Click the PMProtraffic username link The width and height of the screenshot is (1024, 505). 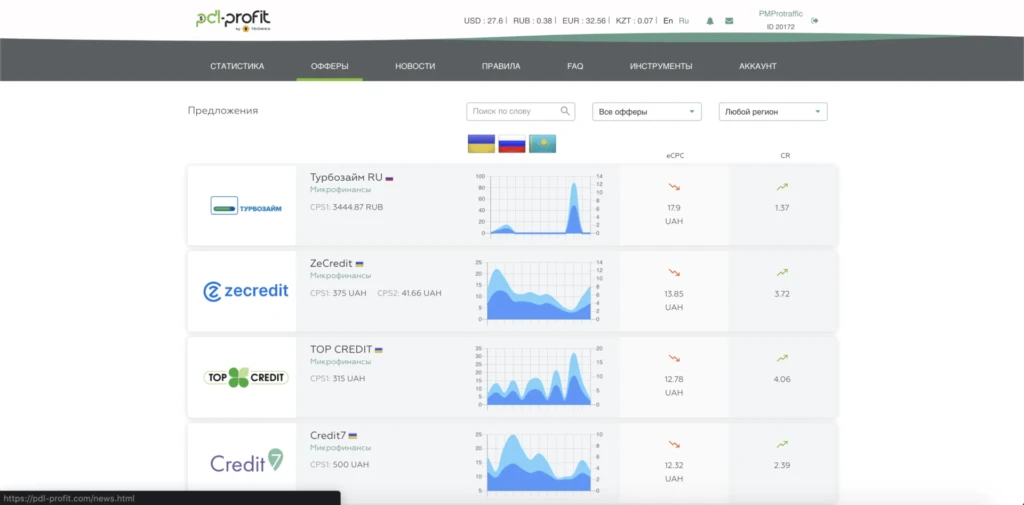[x=780, y=14]
